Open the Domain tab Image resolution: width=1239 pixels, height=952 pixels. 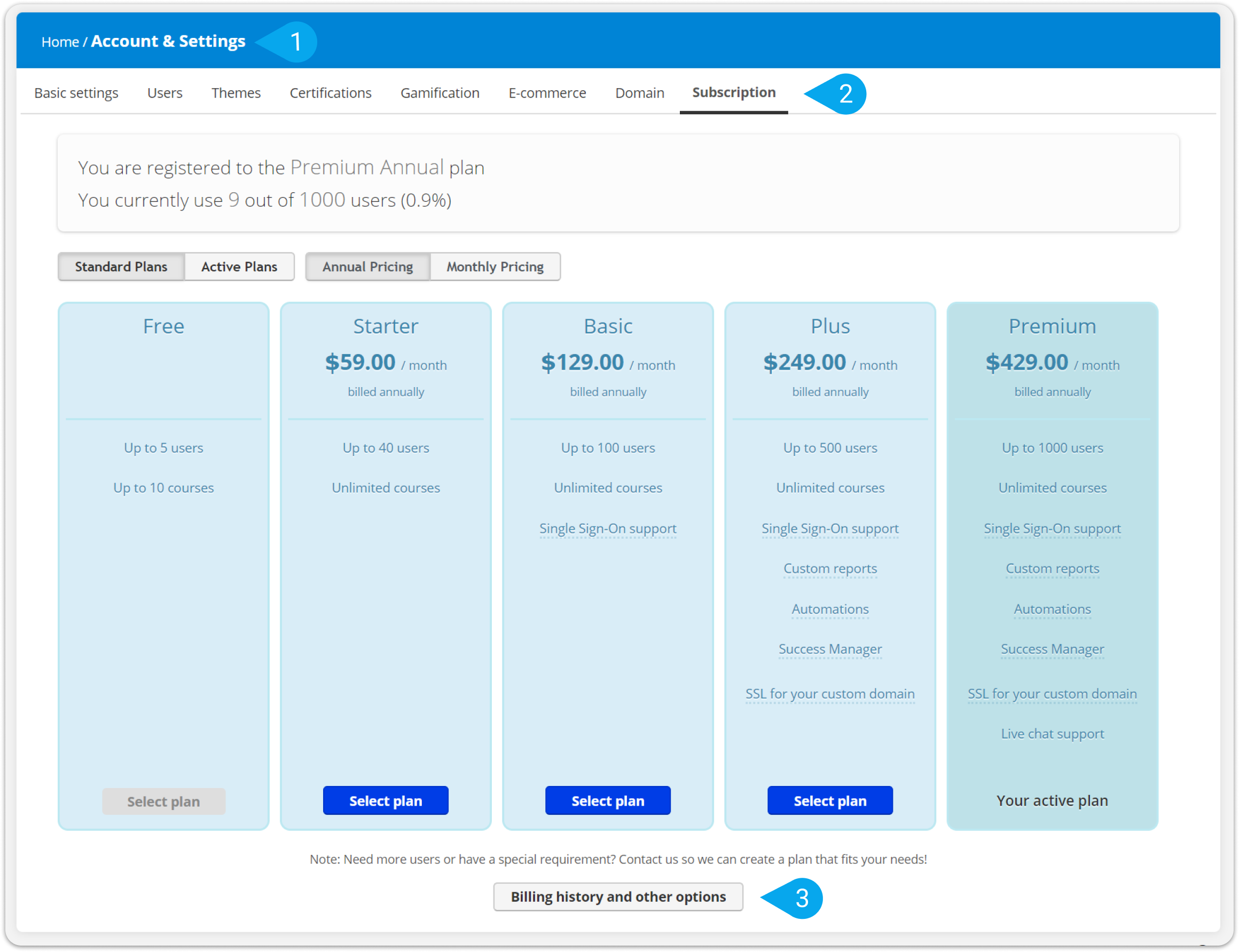pyautogui.click(x=640, y=92)
